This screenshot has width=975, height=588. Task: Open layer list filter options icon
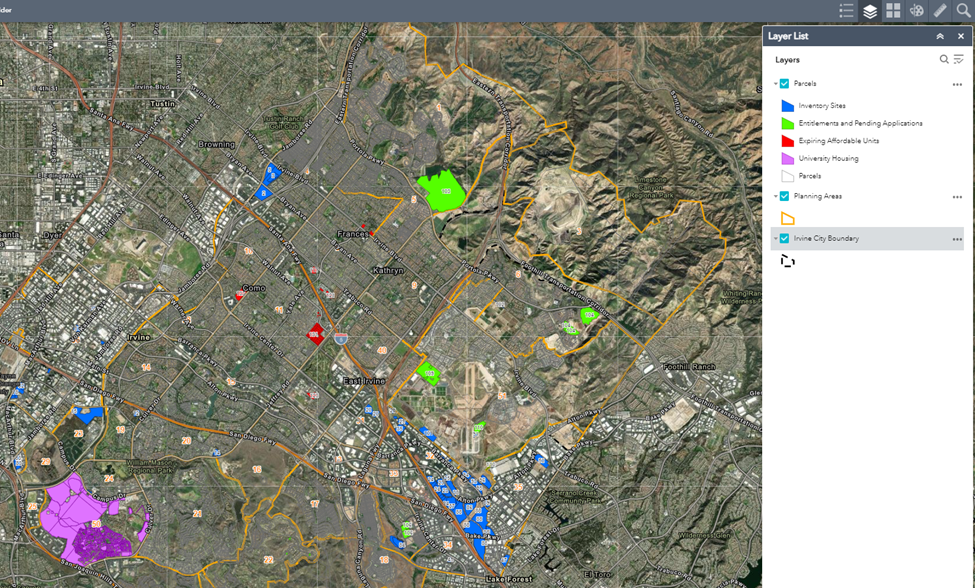958,60
